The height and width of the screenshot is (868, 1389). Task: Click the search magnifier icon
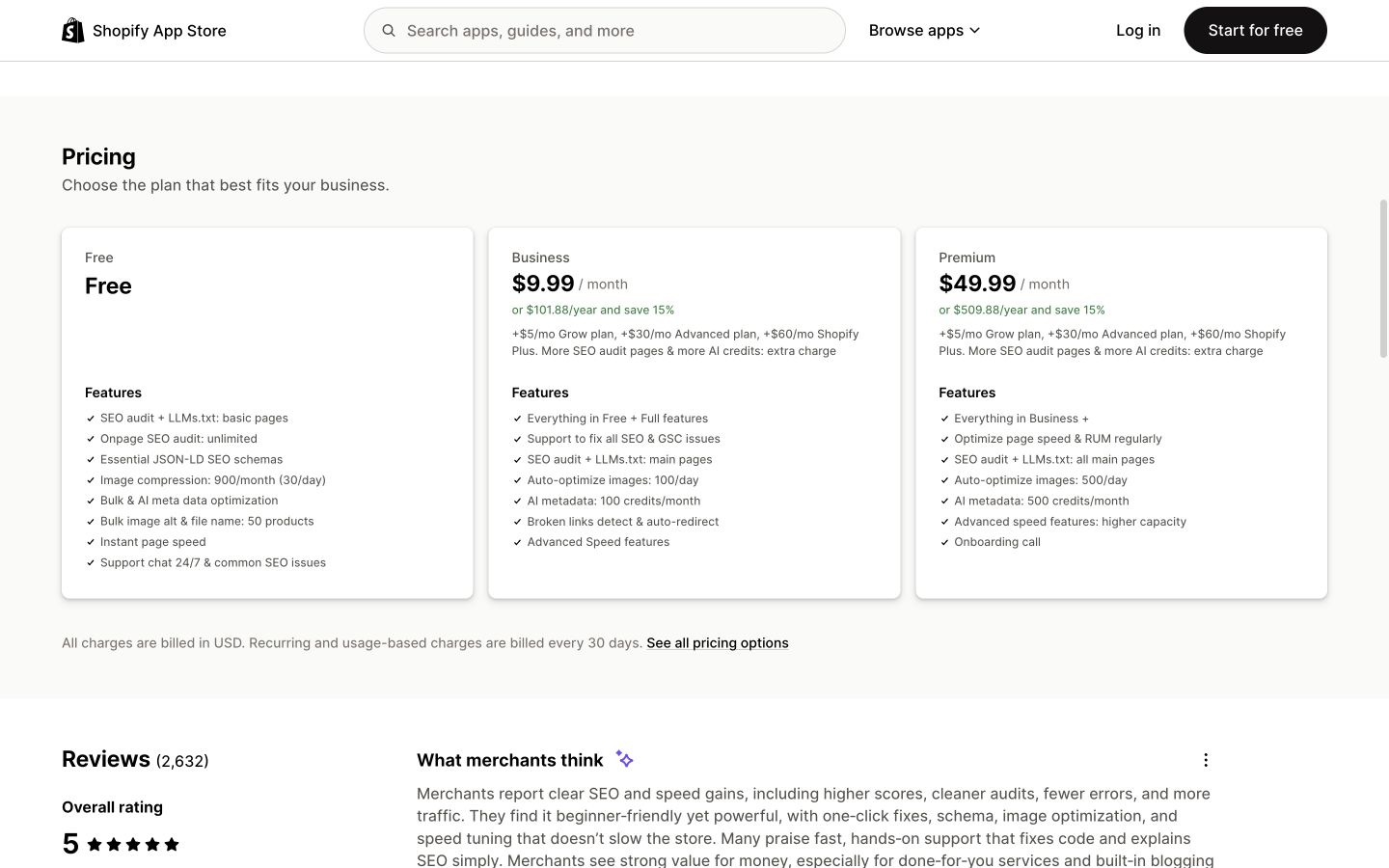tap(389, 31)
